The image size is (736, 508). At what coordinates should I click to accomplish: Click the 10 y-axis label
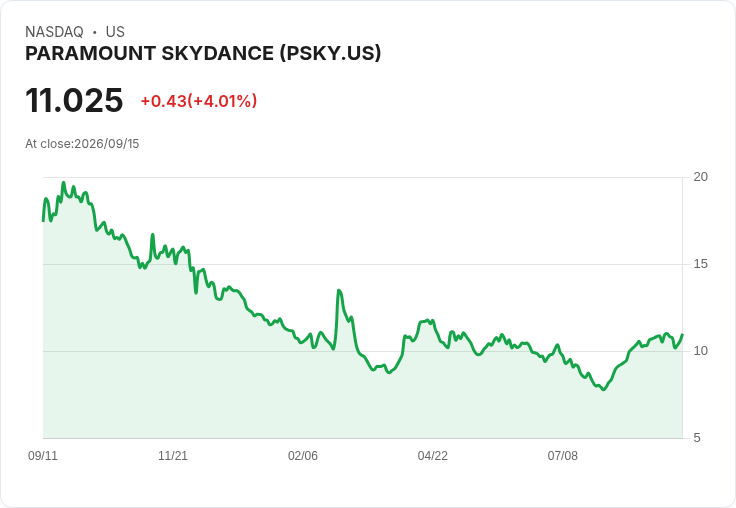pos(700,351)
